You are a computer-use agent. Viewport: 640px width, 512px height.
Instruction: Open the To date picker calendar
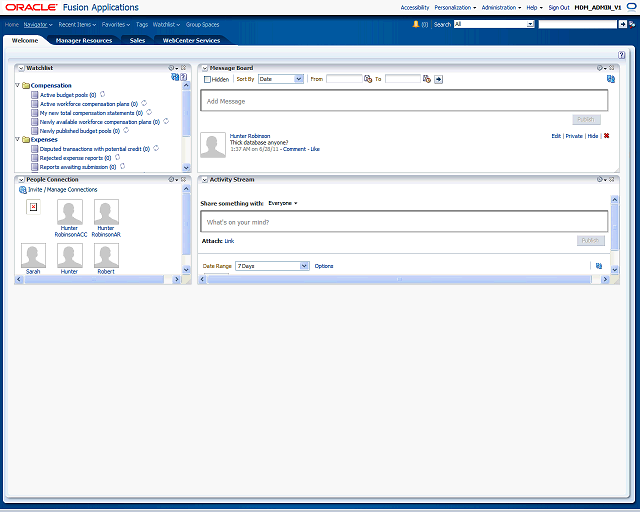tap(427, 79)
